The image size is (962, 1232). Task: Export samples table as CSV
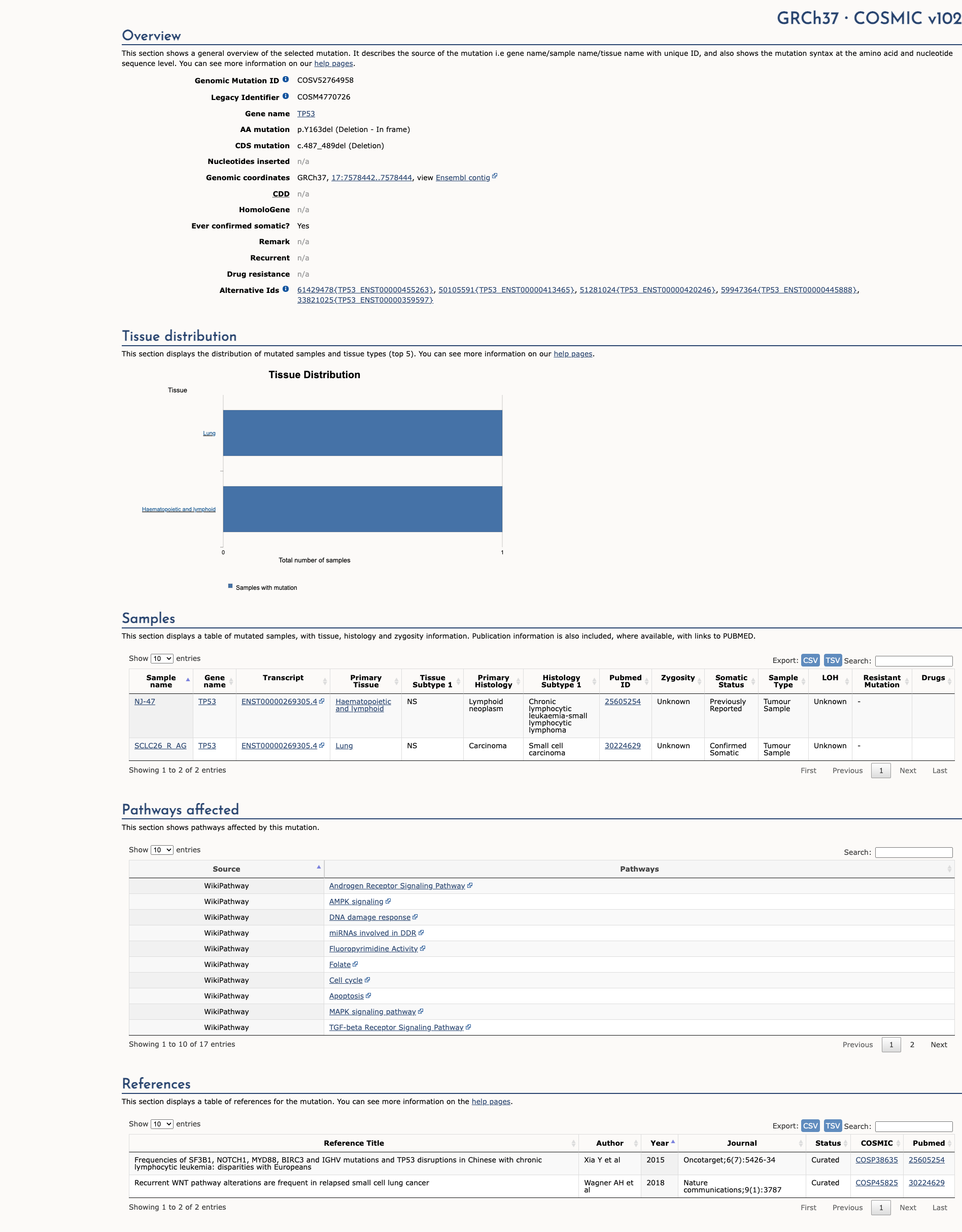pyautogui.click(x=810, y=660)
